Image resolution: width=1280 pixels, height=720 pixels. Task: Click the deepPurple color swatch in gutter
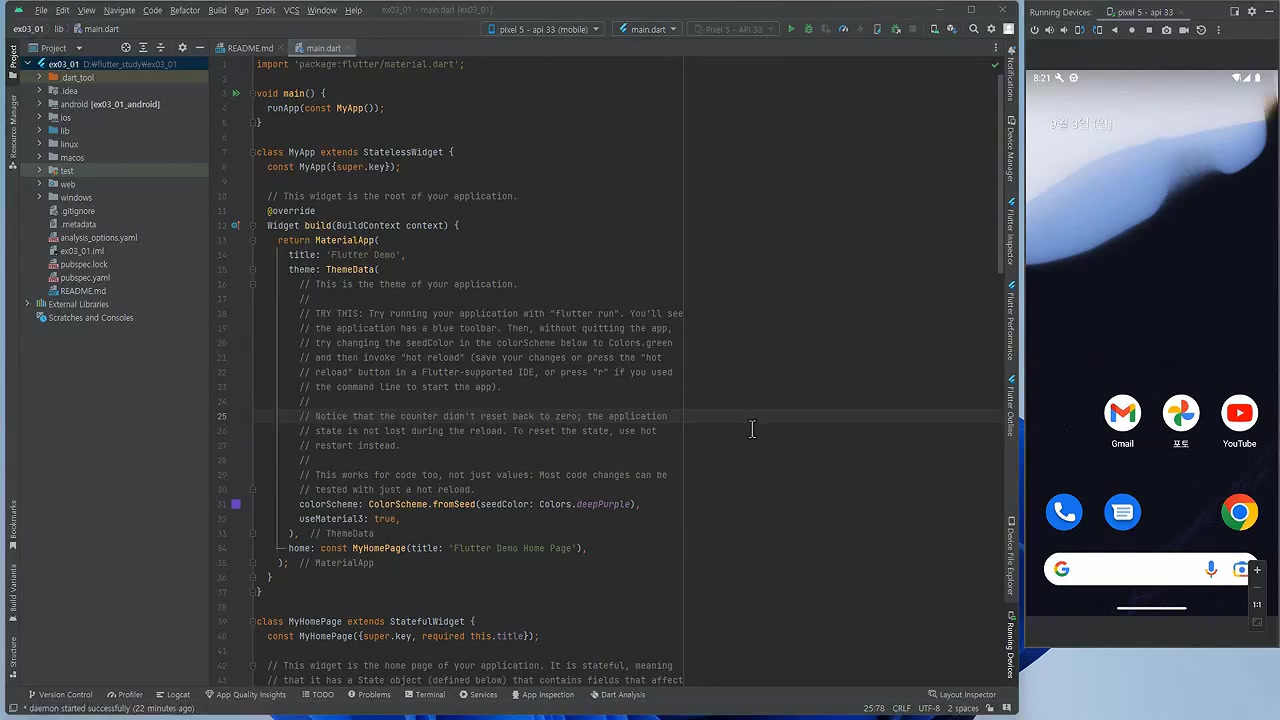click(x=236, y=504)
